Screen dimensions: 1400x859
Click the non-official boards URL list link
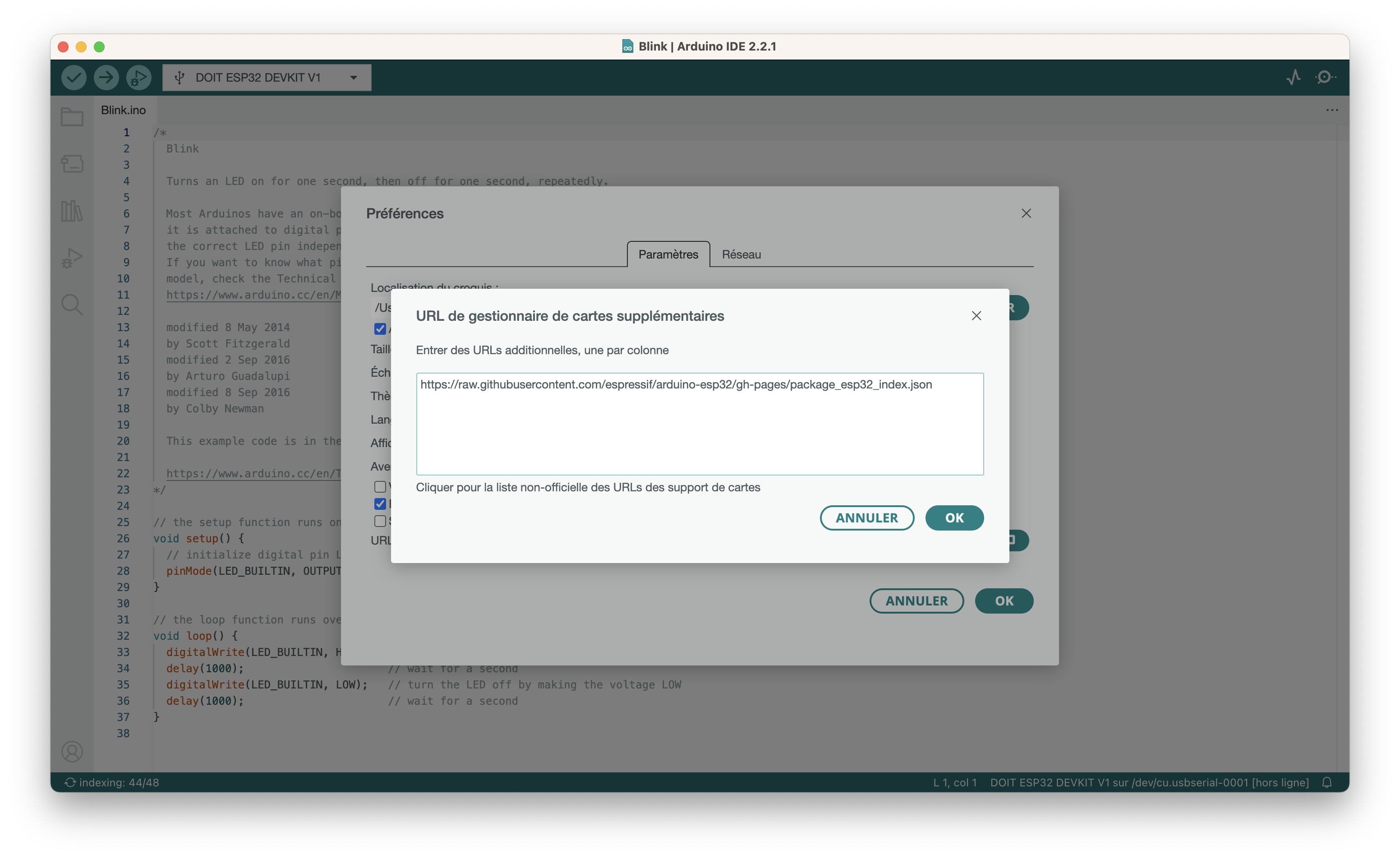(588, 487)
